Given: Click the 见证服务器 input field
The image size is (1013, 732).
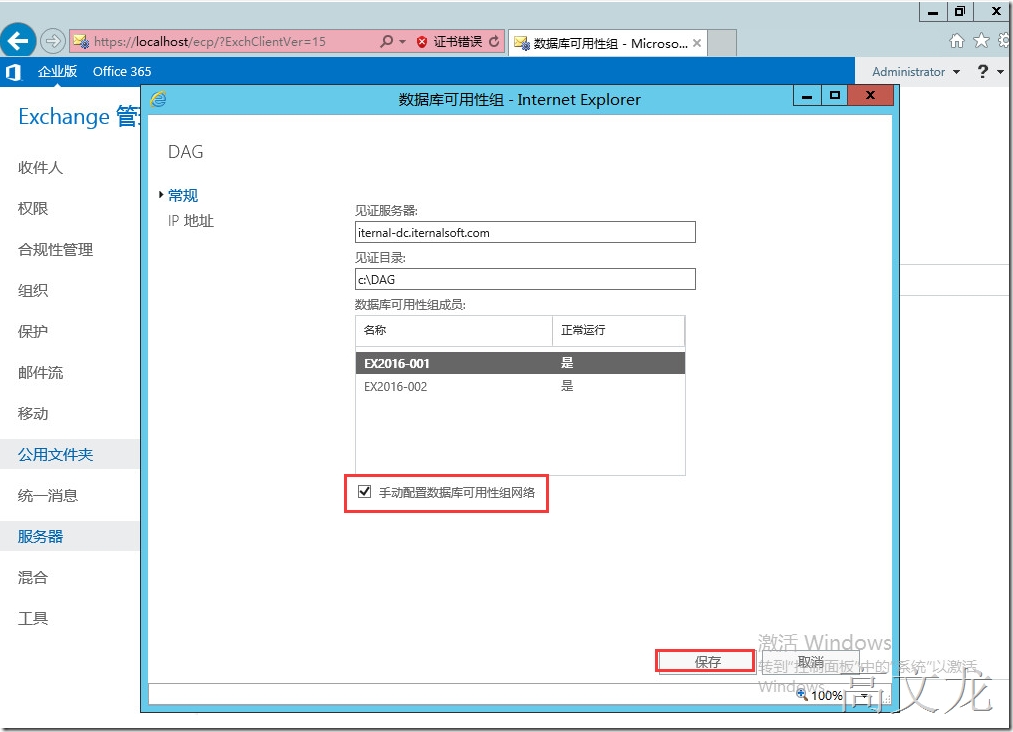Looking at the screenshot, I should tap(525, 233).
